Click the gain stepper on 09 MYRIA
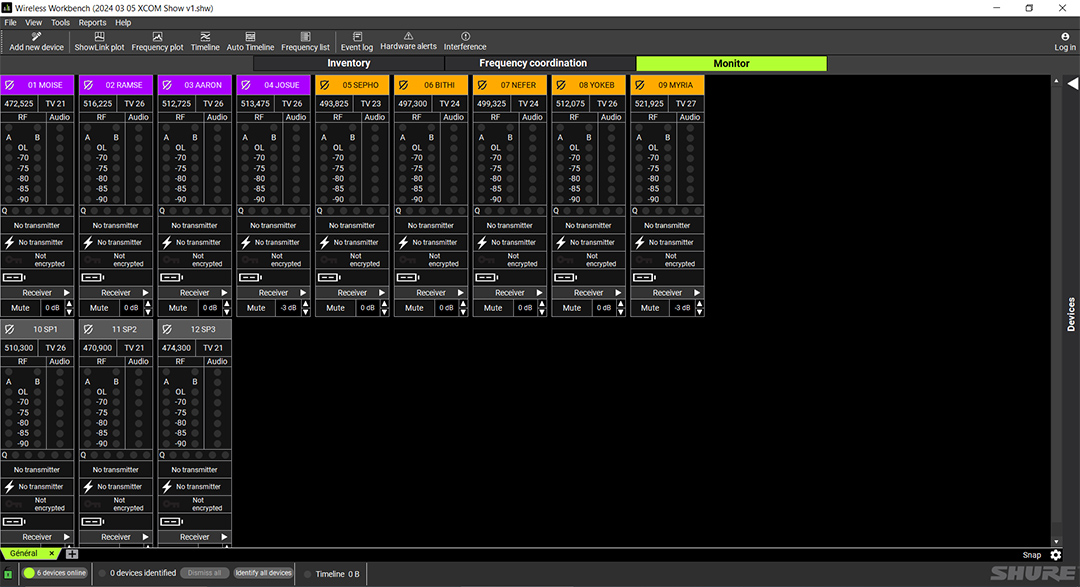 click(699, 308)
